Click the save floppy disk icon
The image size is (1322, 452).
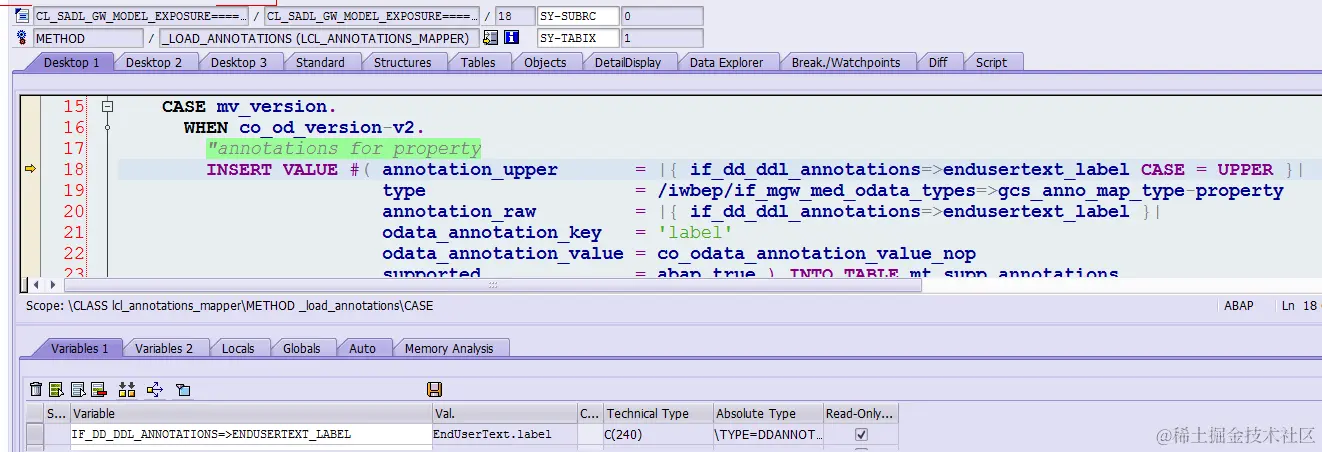434,389
